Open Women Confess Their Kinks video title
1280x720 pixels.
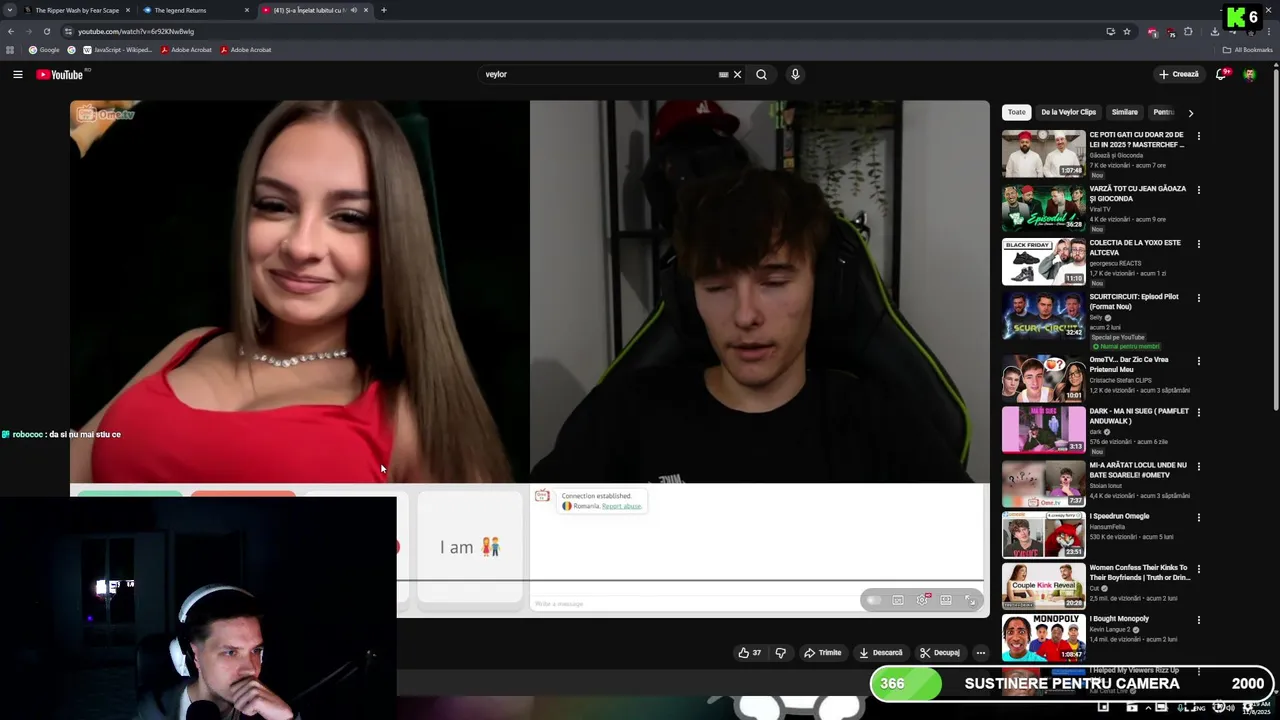1139,572
